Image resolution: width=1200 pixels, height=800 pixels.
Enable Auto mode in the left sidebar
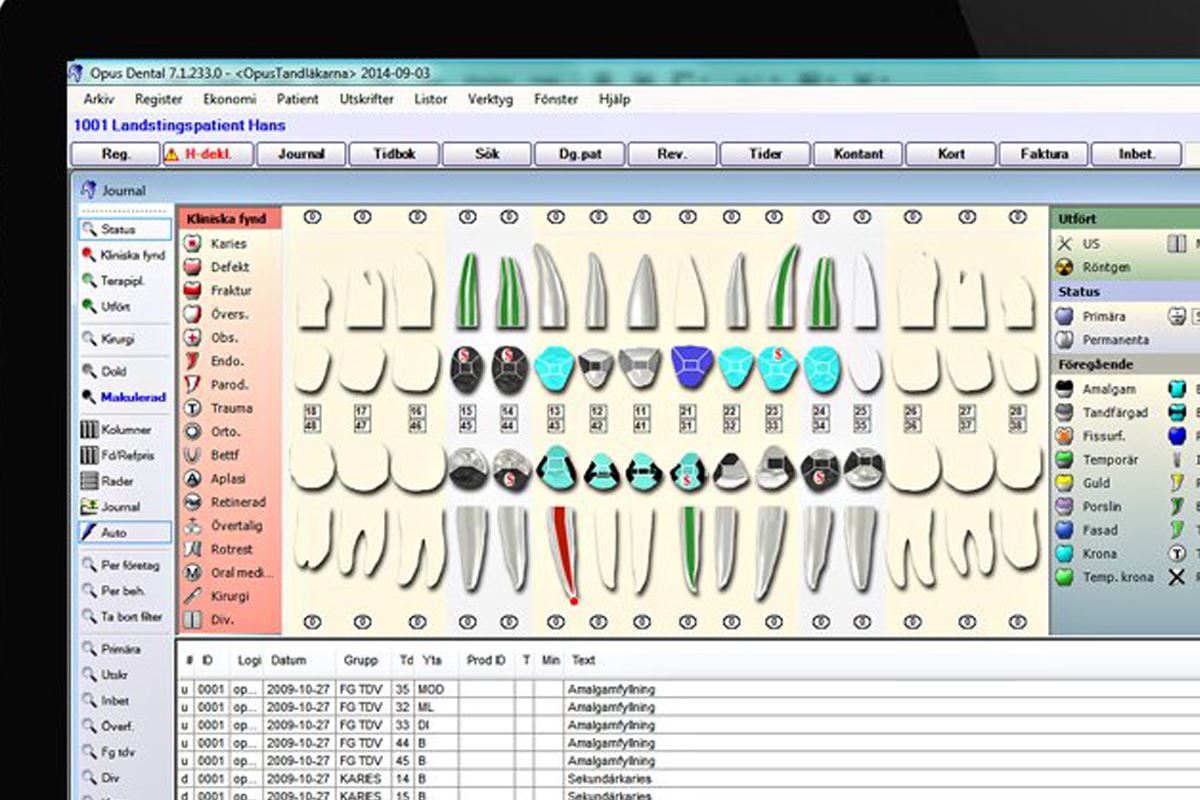tap(120, 532)
